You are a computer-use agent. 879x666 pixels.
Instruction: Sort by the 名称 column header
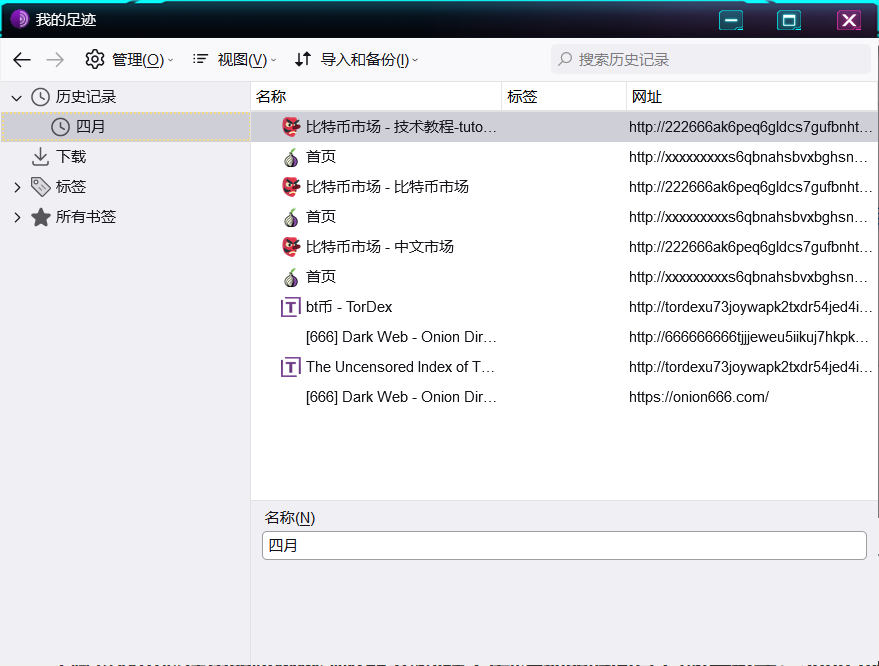(376, 96)
